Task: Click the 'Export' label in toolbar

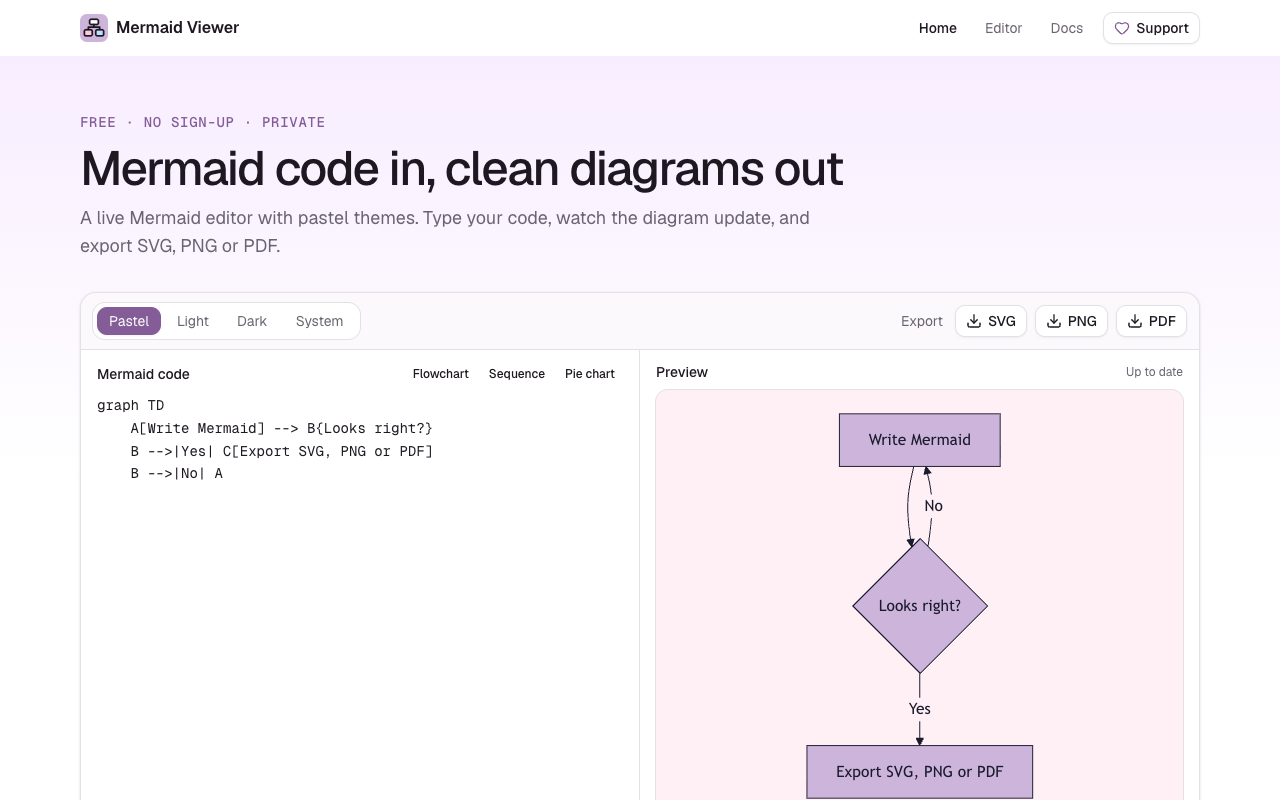Action: (x=922, y=321)
